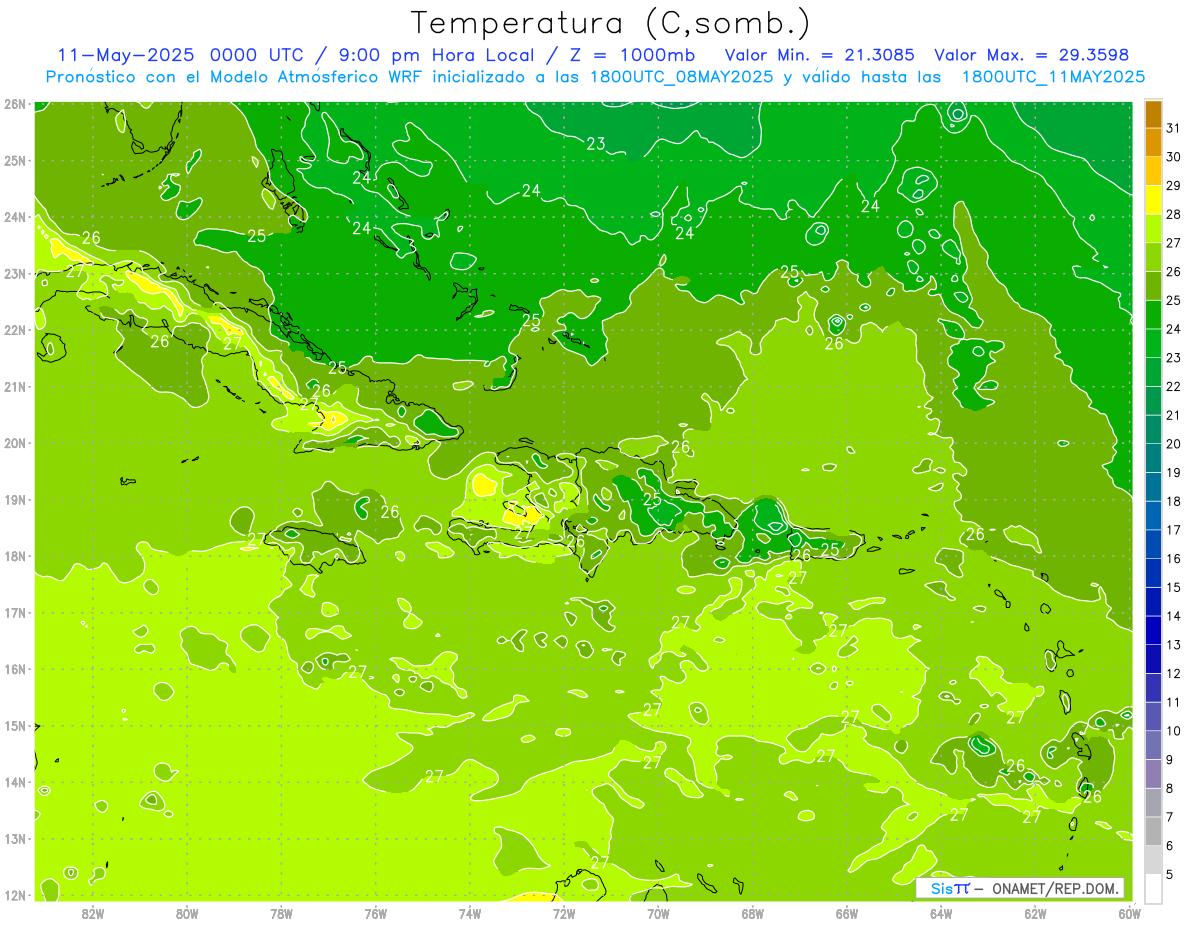The height and width of the screenshot is (927, 1200).
Task: Pick the color bar segment between 30 and 31
Action: 1153,143
